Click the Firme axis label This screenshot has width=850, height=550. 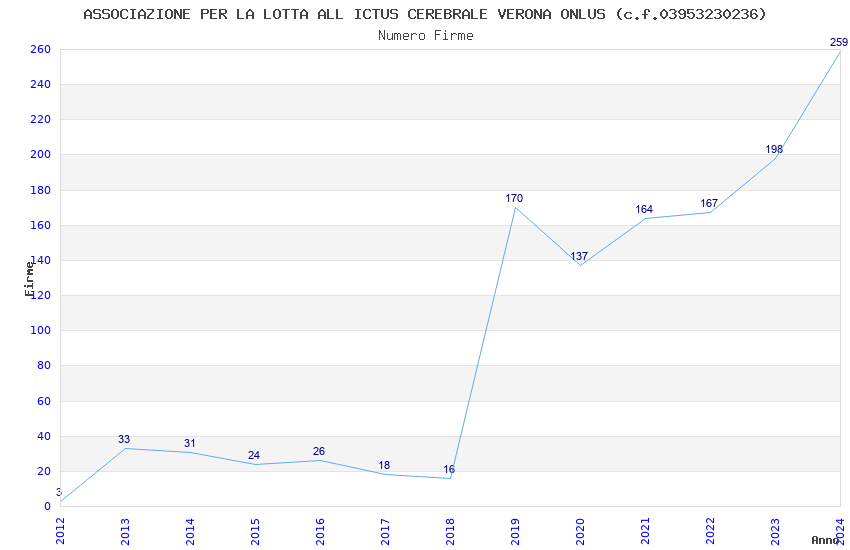click(x=29, y=279)
